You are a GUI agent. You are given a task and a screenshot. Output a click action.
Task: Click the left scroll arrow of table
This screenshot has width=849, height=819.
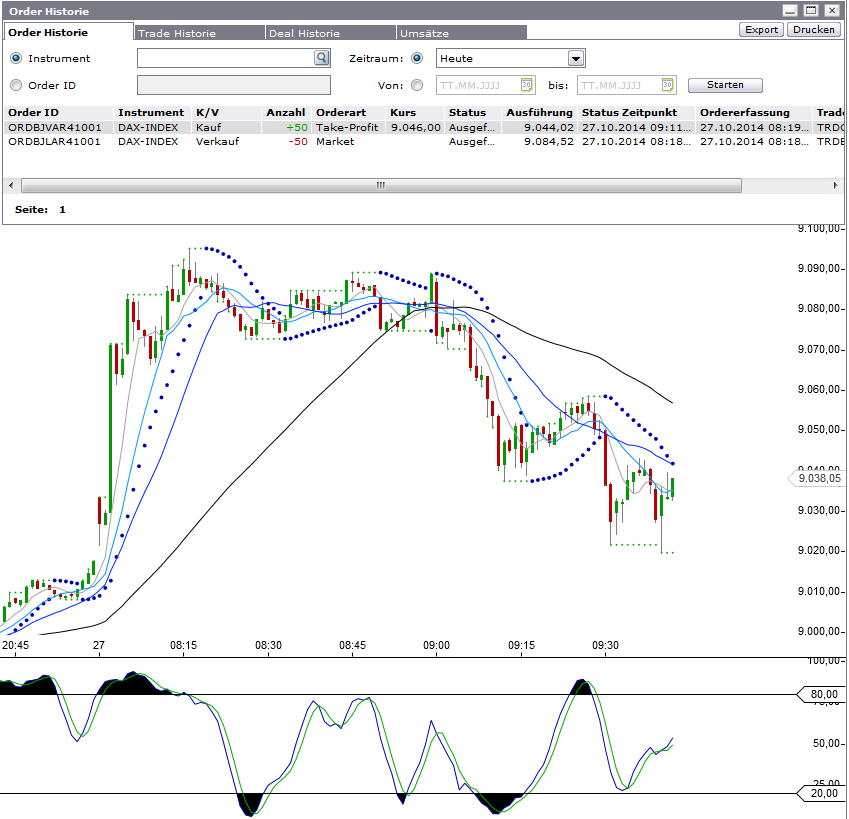(x=11, y=185)
